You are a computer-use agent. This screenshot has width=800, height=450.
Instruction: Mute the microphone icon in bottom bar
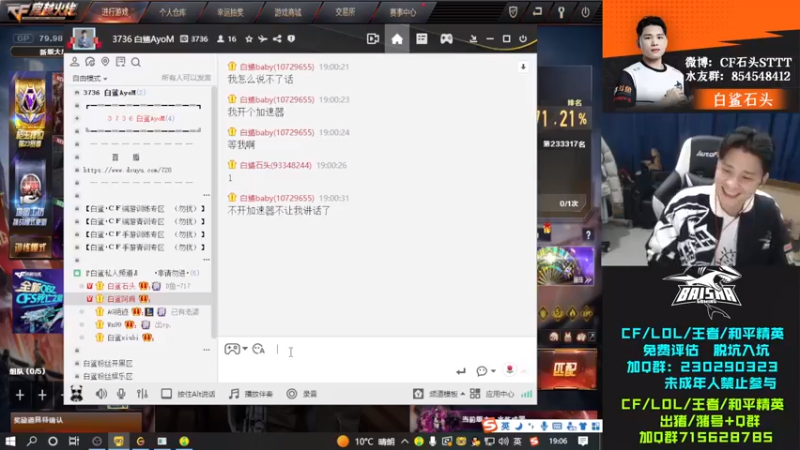pyautogui.click(x=121, y=393)
